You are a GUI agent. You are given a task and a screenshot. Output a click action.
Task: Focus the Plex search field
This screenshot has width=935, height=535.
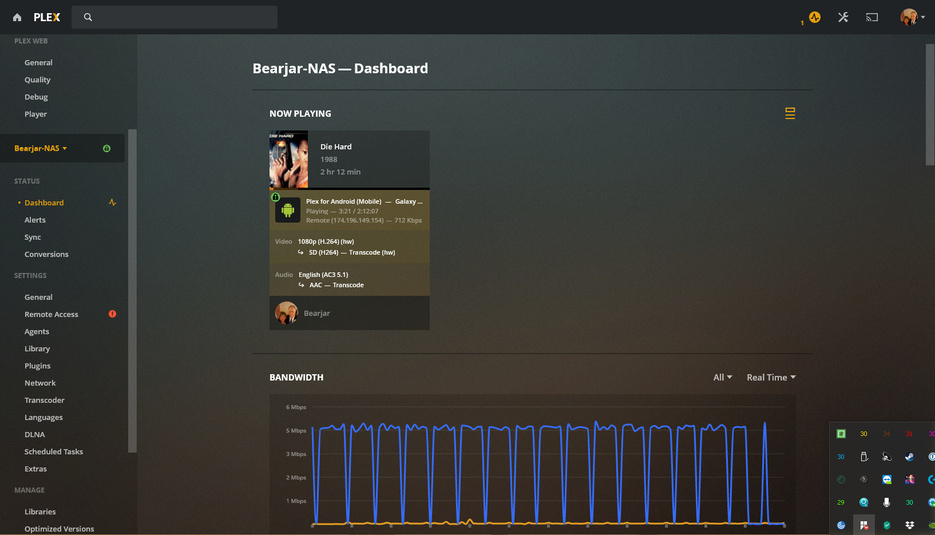click(174, 17)
